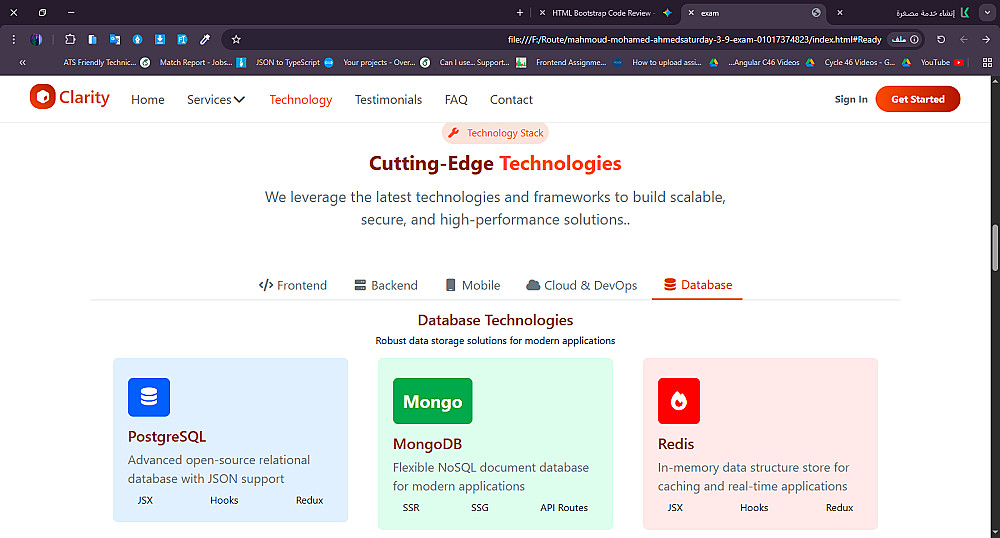Open Frontend Assignme... bookmark
The width and height of the screenshot is (1000, 538).
(x=578, y=62)
